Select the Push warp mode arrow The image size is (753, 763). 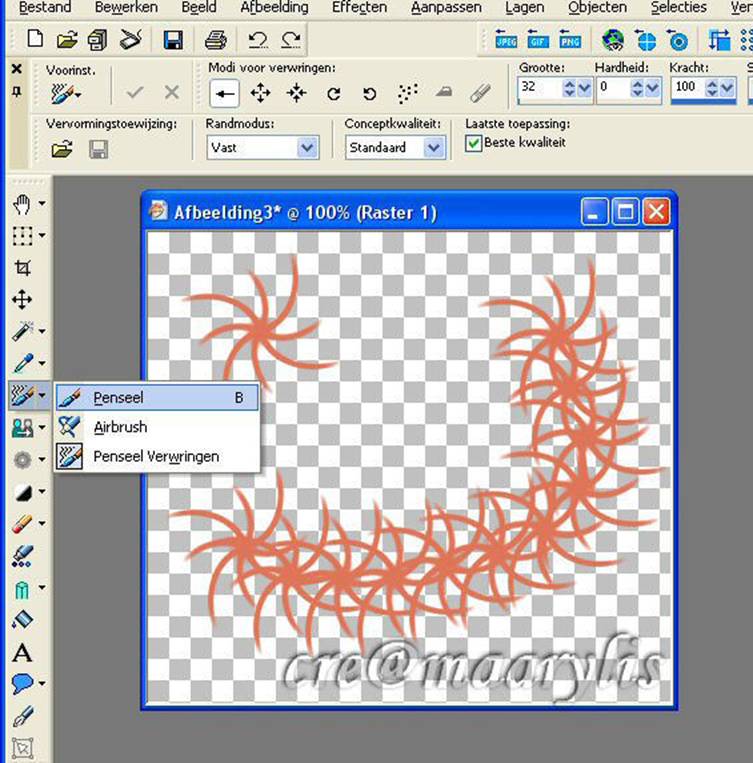tap(224, 93)
